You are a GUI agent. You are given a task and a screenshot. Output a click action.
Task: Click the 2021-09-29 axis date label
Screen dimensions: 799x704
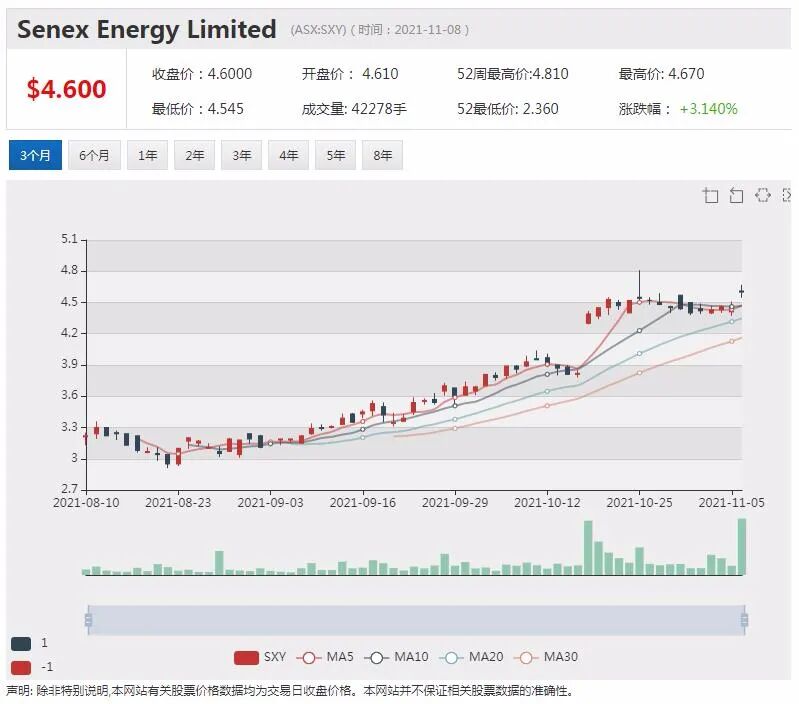pyautogui.click(x=455, y=503)
